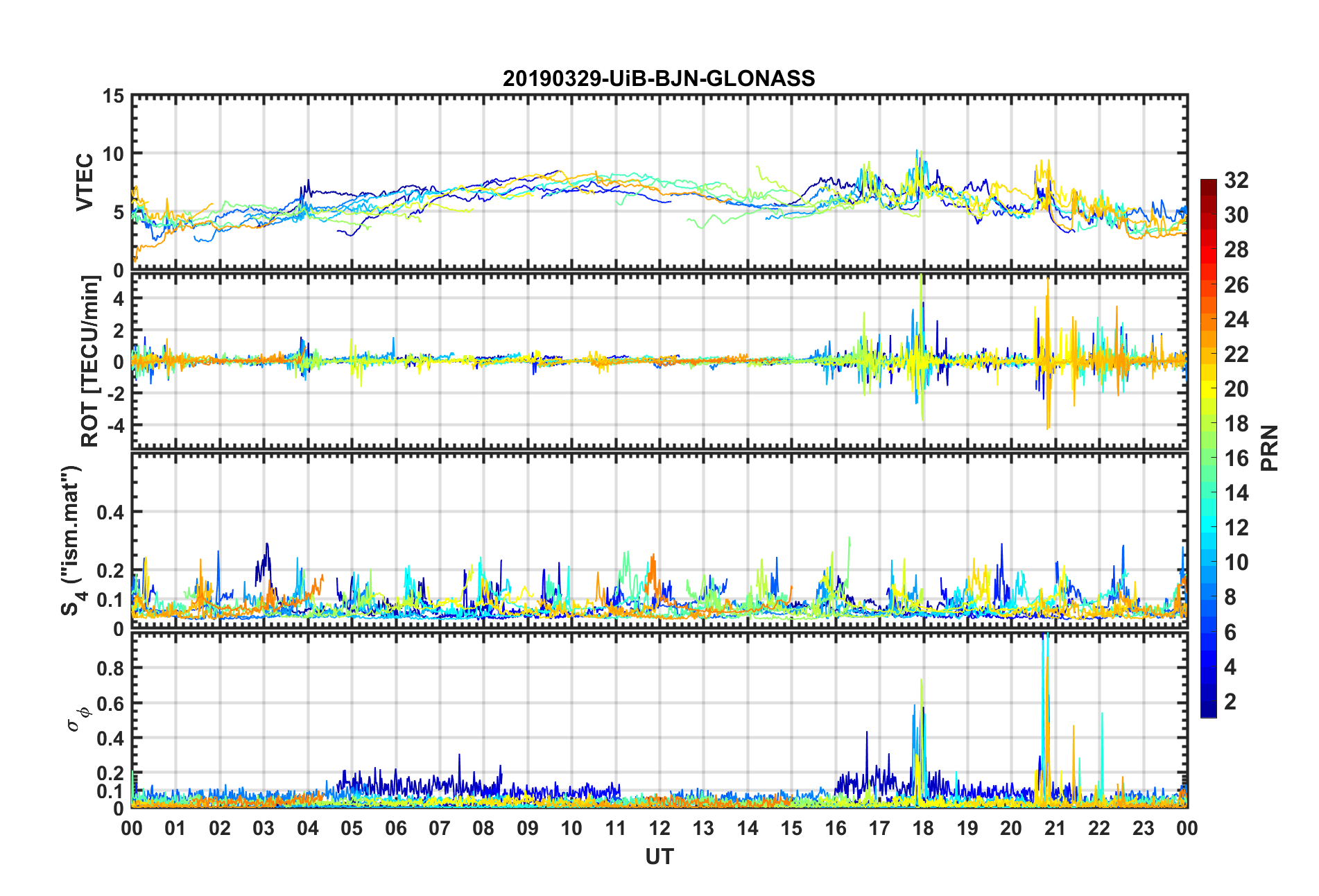Select colorbar tick label "8"
Image resolution: width=1319 pixels, height=896 pixels.
[1230, 597]
